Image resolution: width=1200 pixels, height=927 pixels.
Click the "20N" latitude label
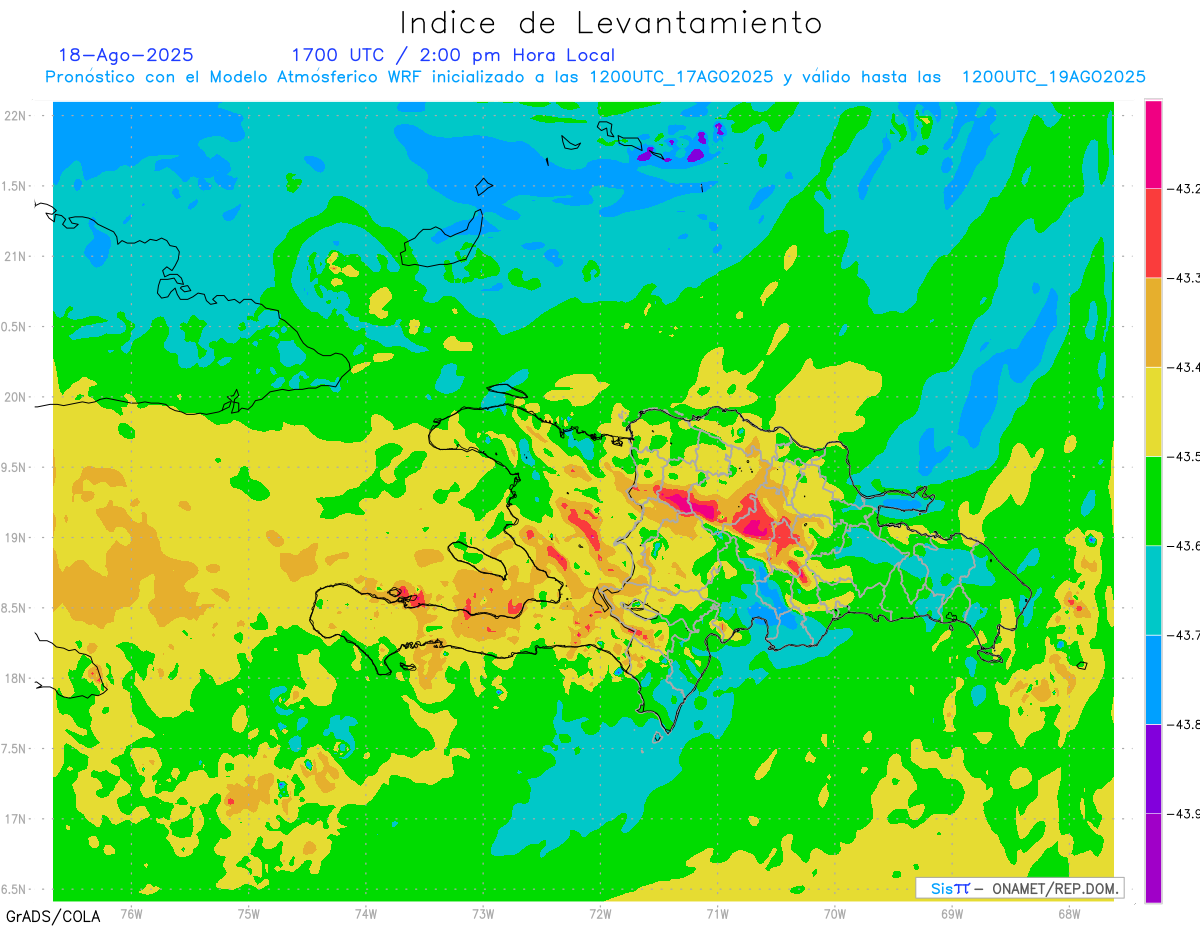pos(16,397)
